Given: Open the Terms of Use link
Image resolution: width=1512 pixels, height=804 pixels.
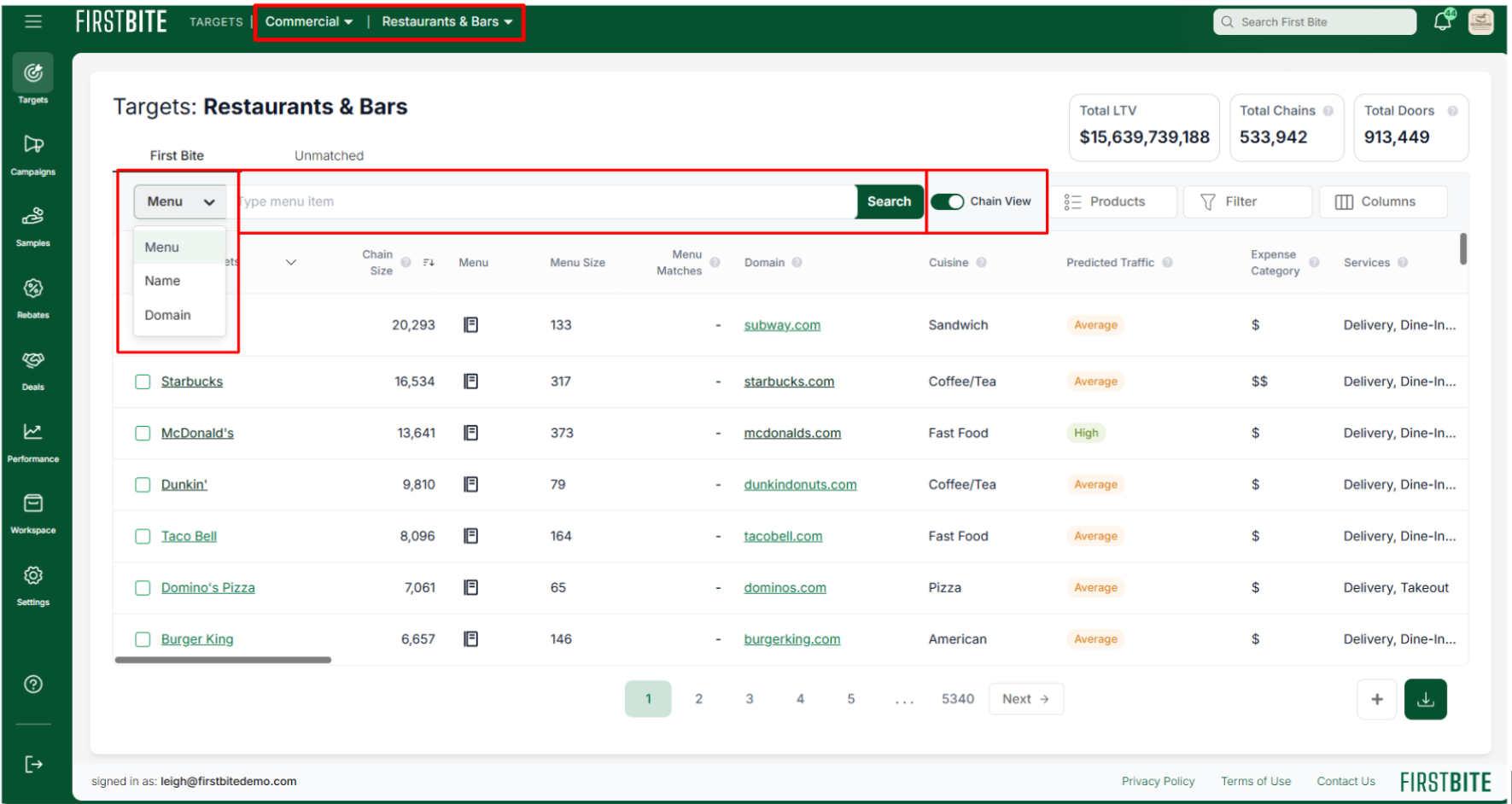Looking at the screenshot, I should (1255, 781).
